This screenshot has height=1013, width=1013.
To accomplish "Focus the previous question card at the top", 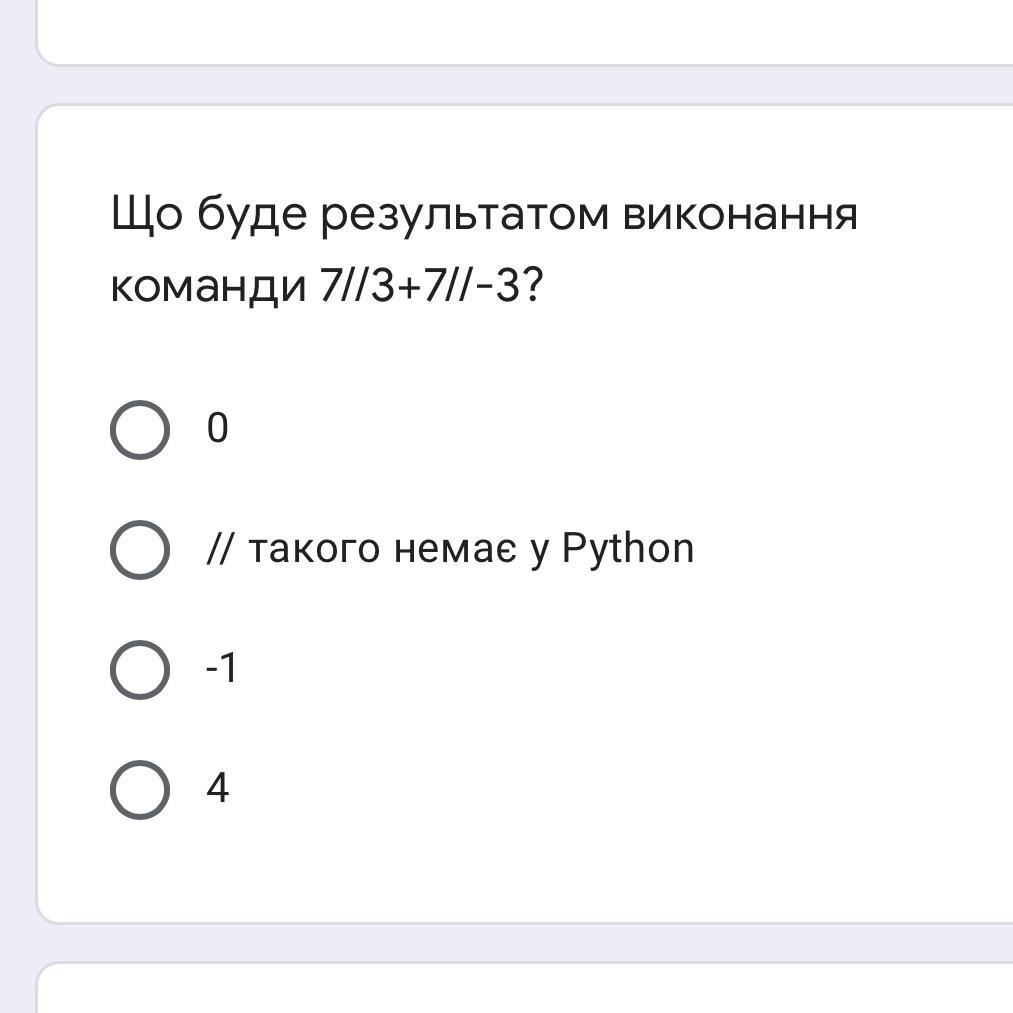I will [525, 32].
